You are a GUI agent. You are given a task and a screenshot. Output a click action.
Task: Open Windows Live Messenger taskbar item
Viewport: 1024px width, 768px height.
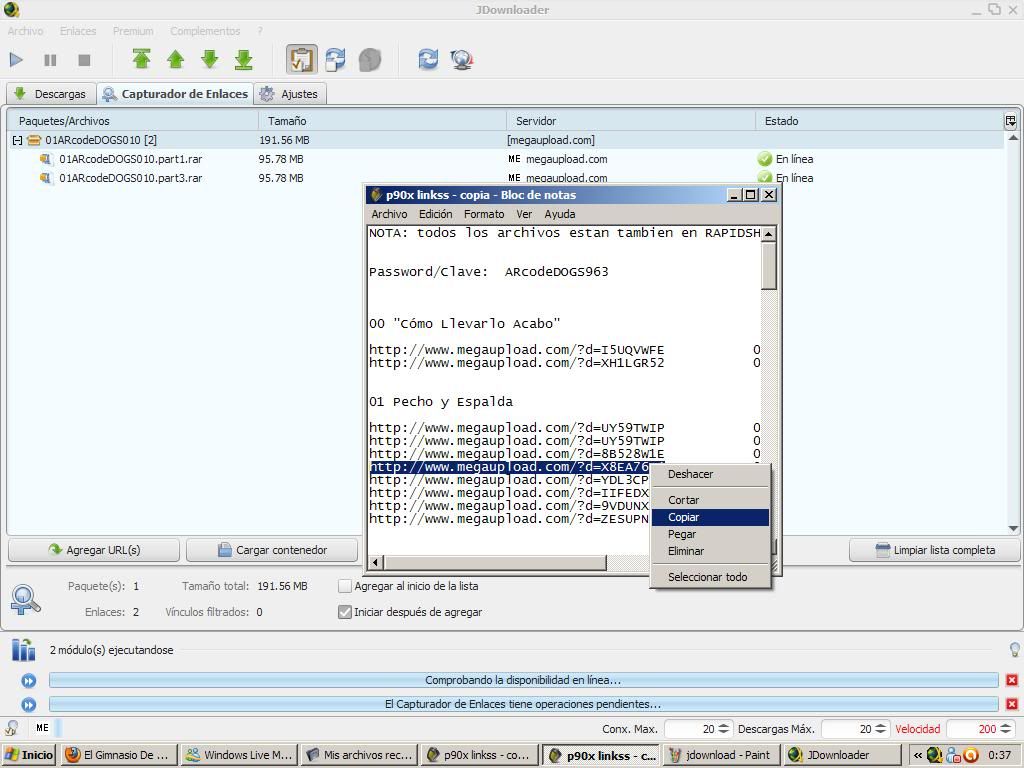239,755
